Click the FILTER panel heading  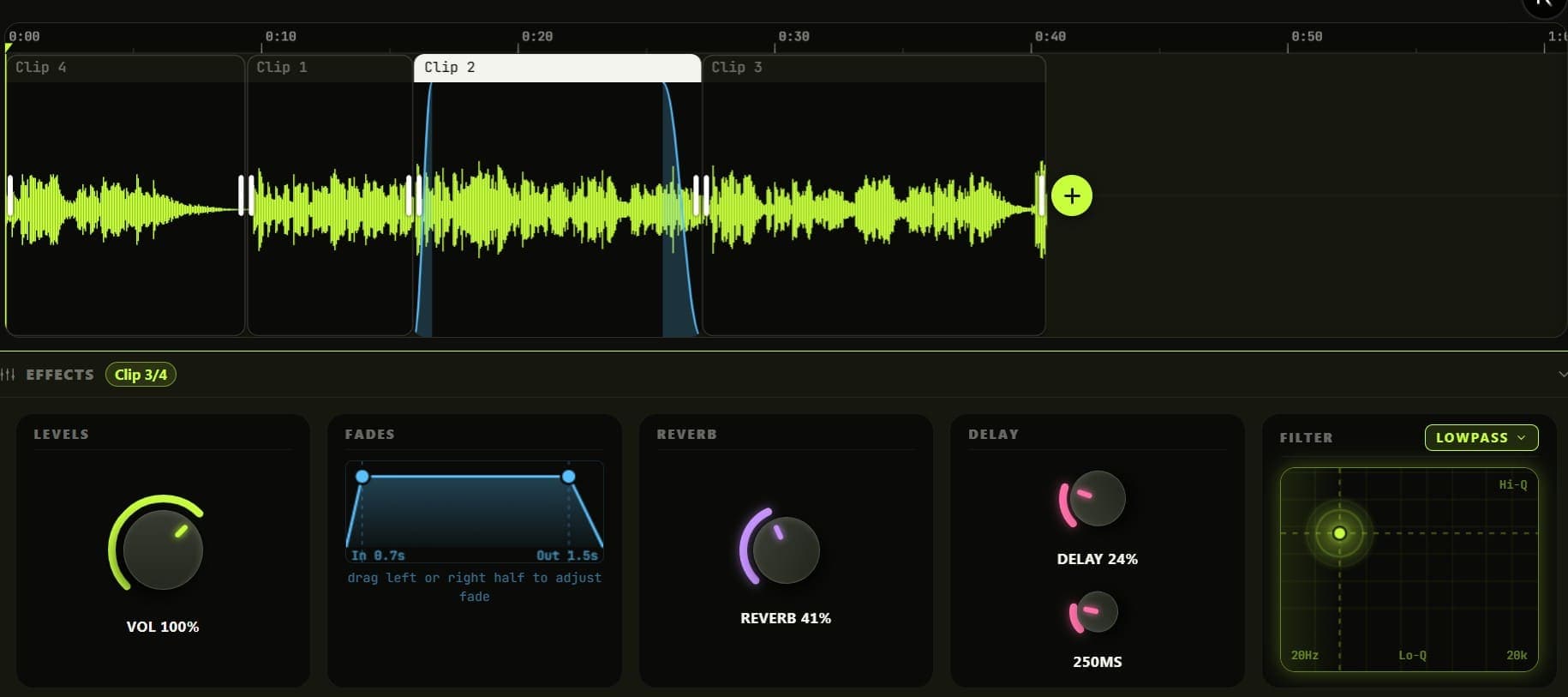[1306, 438]
